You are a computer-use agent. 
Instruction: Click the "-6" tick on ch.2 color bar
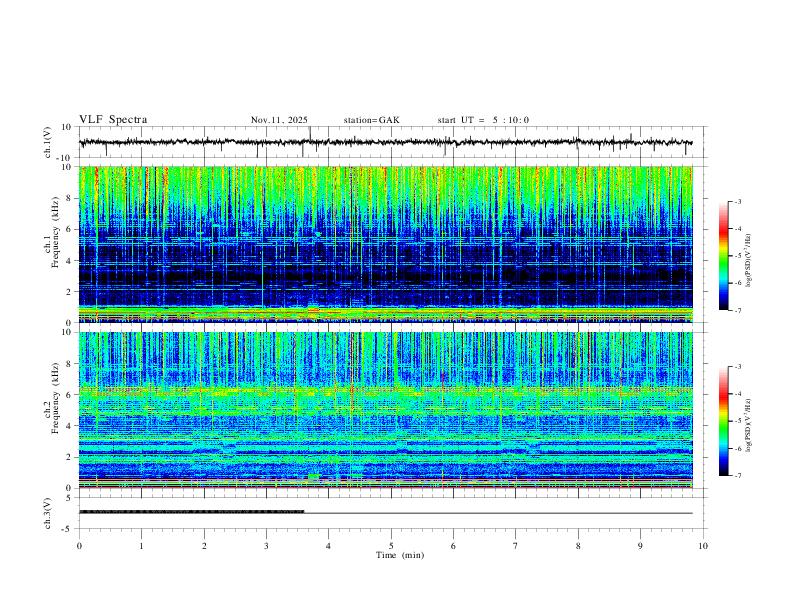[x=738, y=448]
